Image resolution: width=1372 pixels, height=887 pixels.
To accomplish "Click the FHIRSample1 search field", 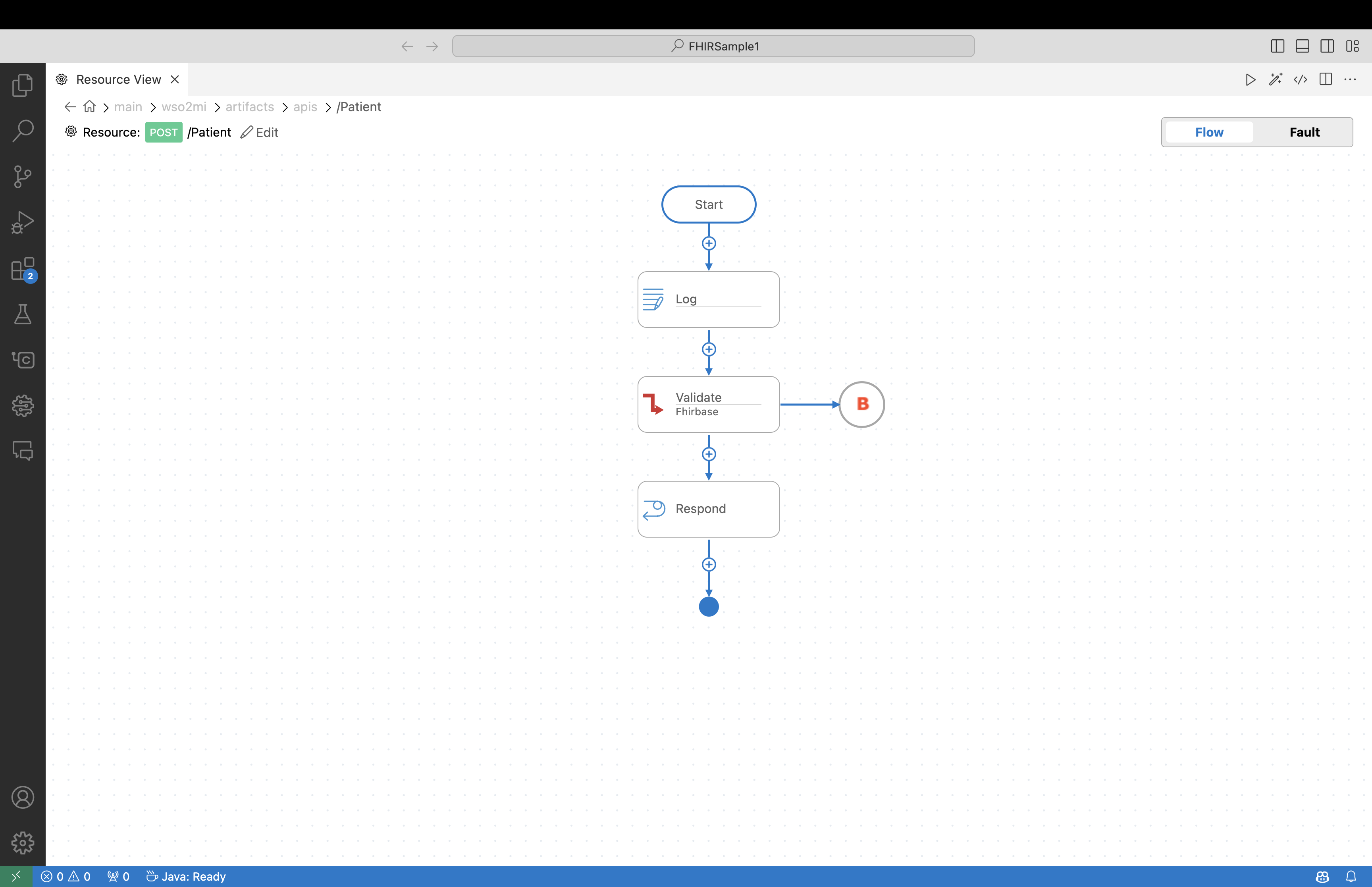I will point(713,46).
